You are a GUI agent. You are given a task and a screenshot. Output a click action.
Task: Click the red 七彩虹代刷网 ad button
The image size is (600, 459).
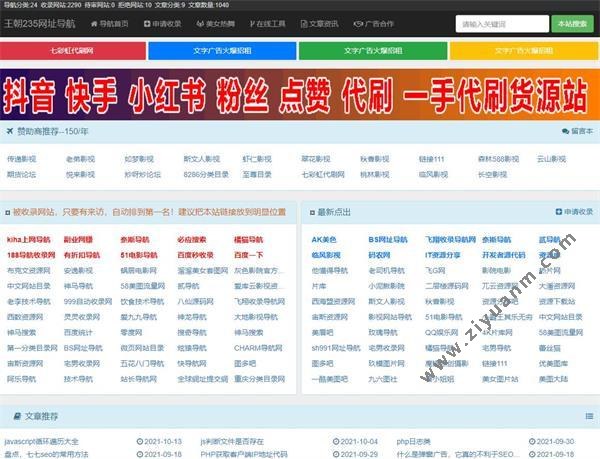tap(73, 50)
